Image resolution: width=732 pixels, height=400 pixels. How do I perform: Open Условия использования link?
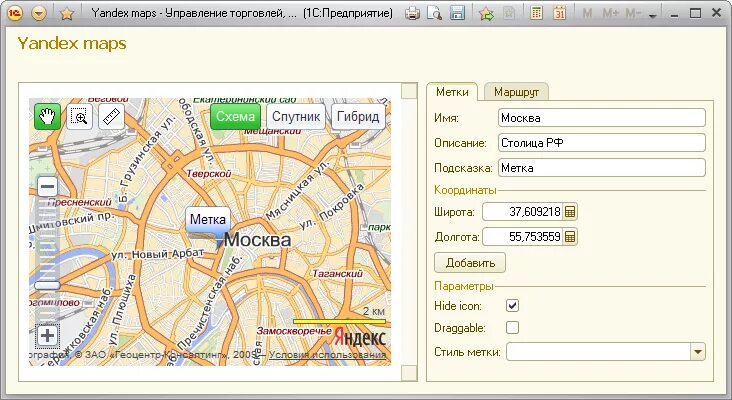click(327, 355)
